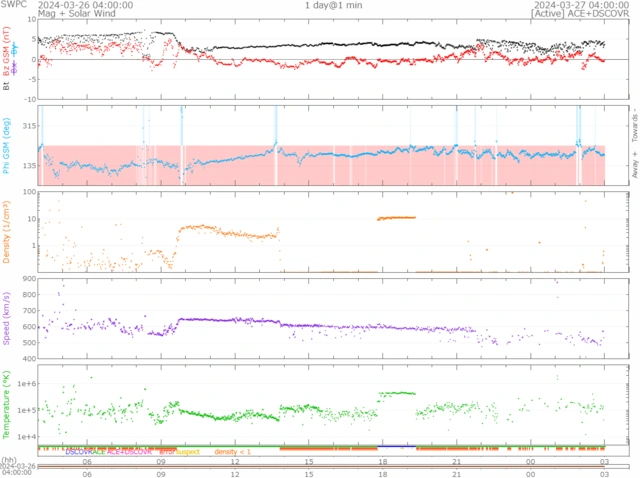Click the 100 tick on density axis

(29, 192)
